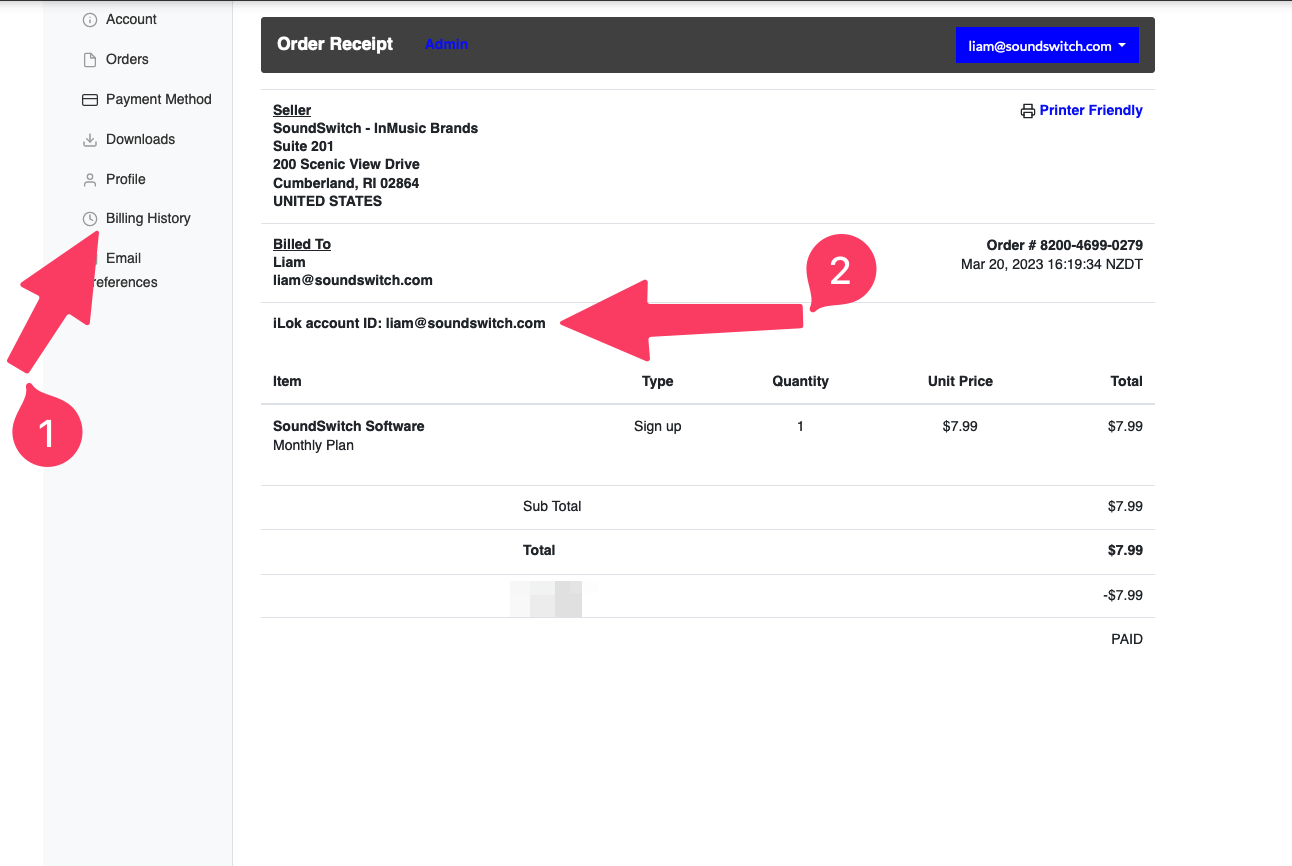Click the Suite 201 address line
The height and width of the screenshot is (866, 1292).
click(x=304, y=146)
